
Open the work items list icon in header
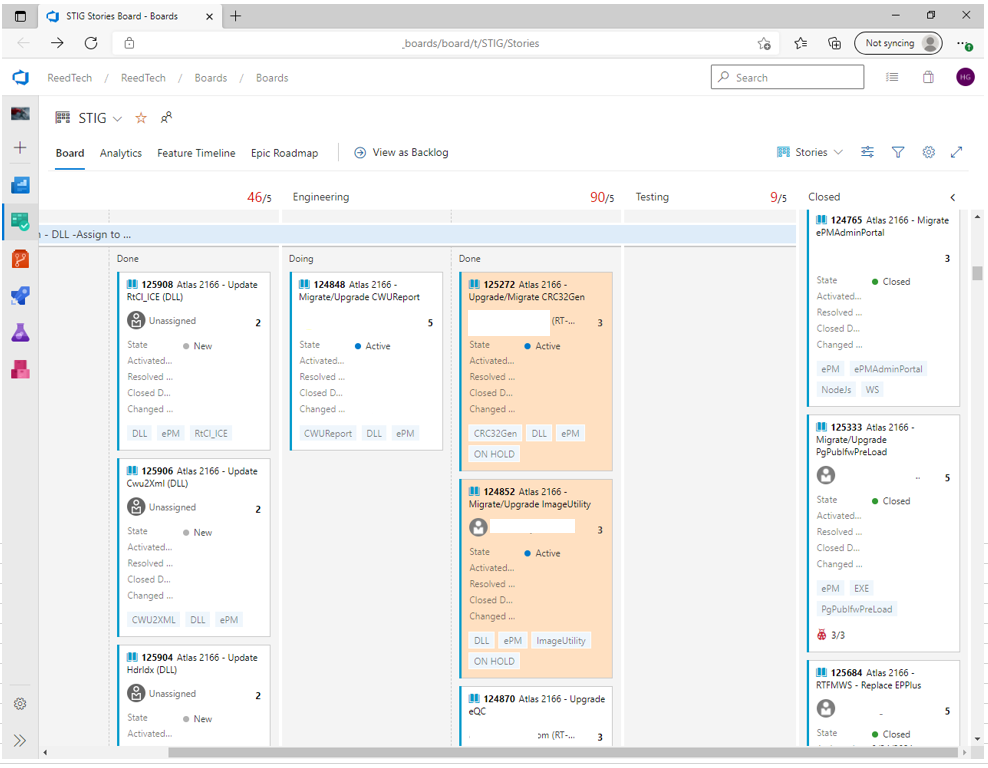[892, 77]
